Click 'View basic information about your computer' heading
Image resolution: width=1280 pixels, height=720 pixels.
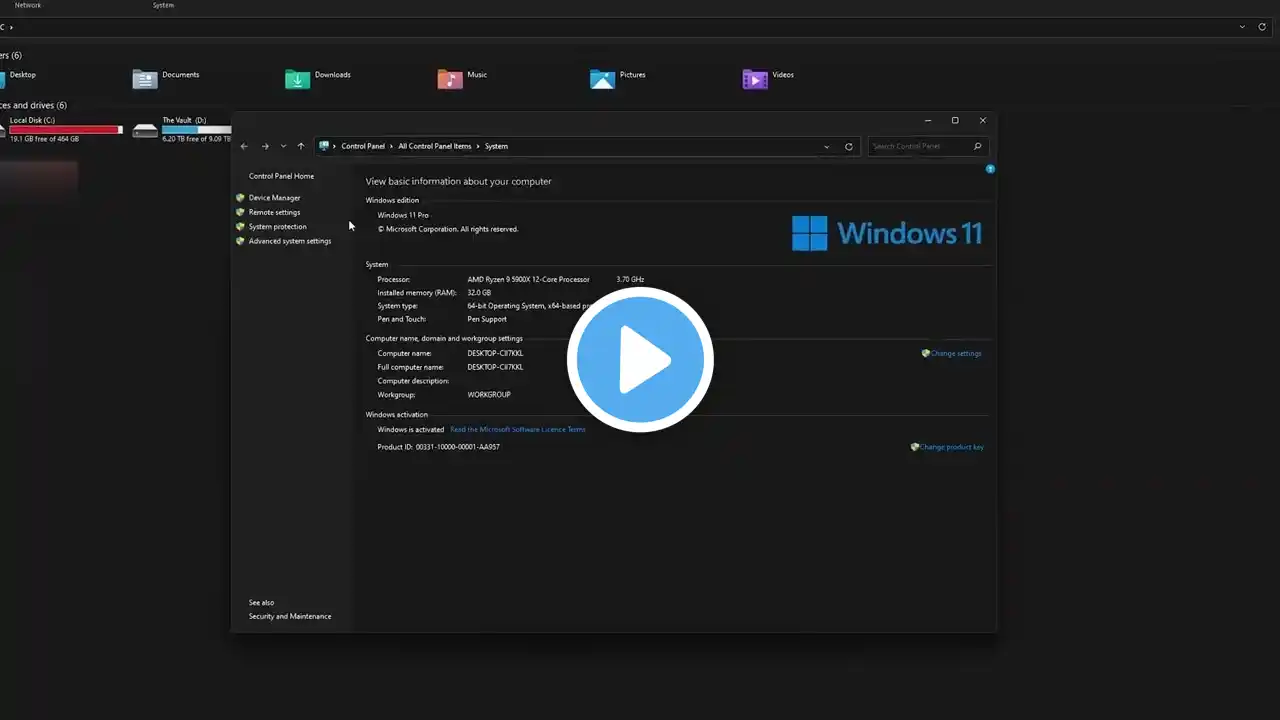point(458,182)
